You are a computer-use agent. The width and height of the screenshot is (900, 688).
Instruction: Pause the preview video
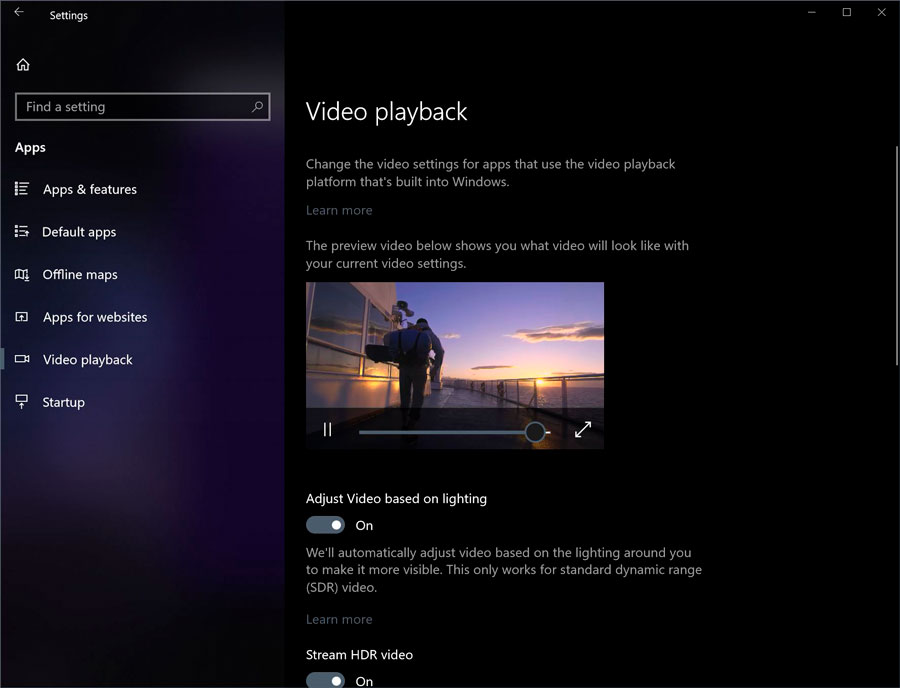pos(327,429)
